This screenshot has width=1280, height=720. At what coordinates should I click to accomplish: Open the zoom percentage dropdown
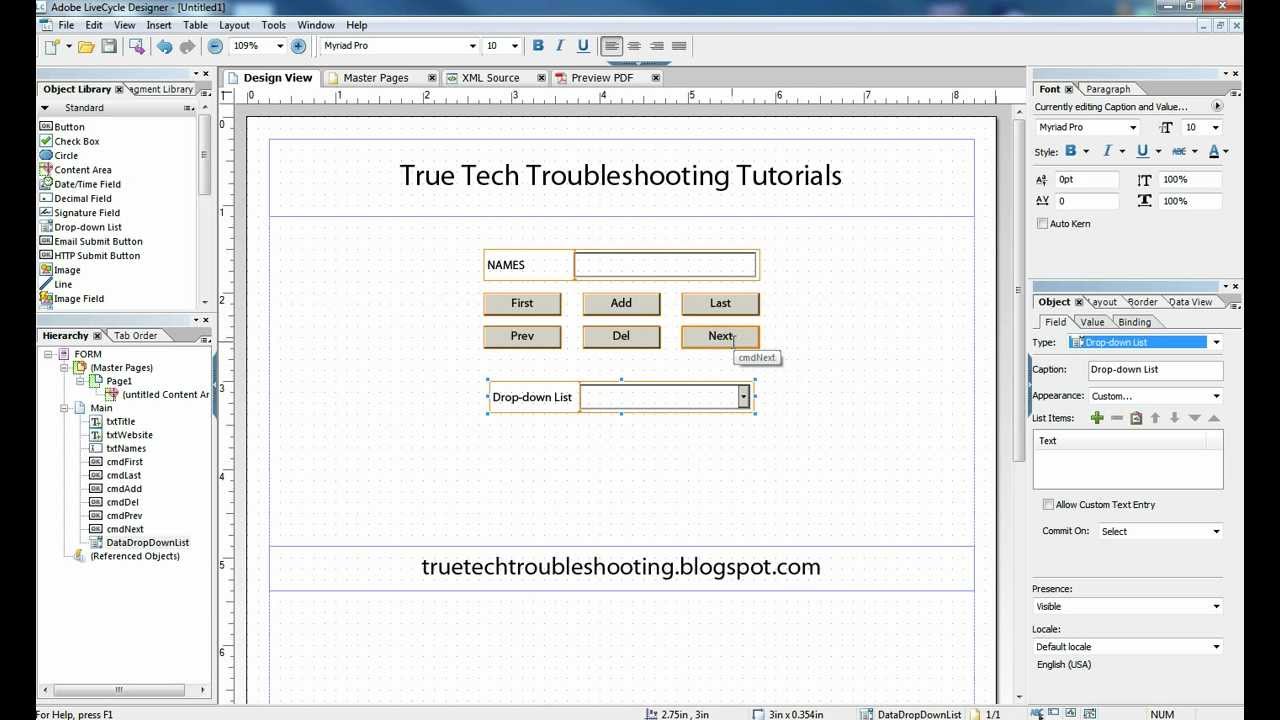click(x=280, y=46)
